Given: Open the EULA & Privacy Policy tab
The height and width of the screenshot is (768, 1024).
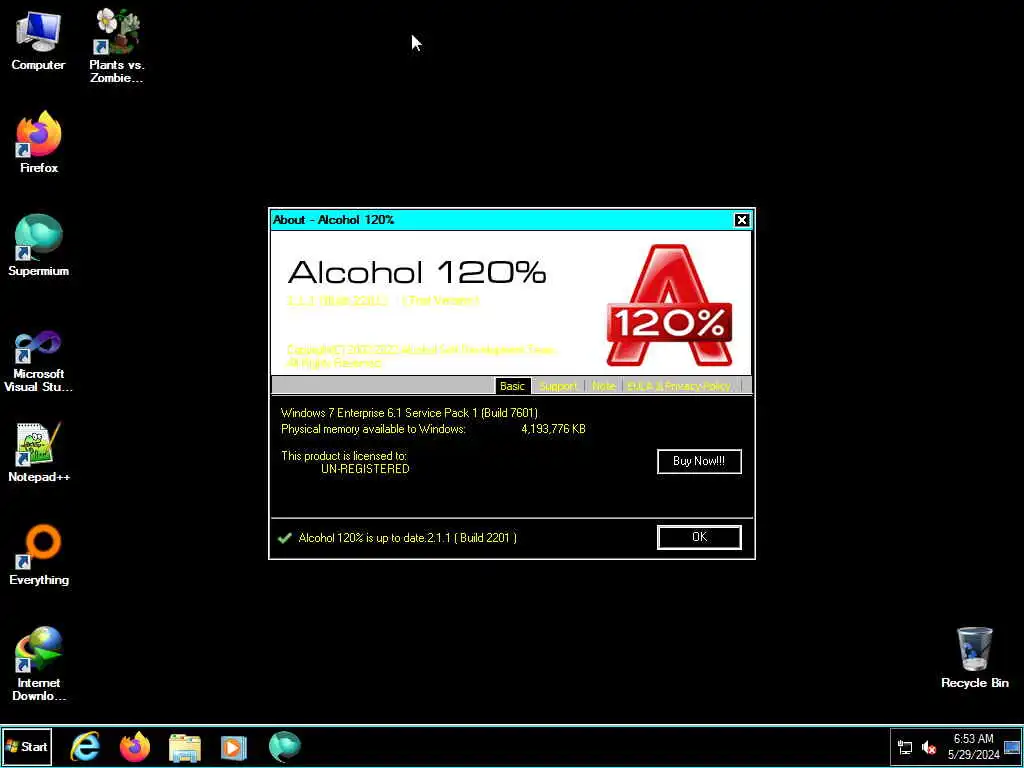Looking at the screenshot, I should (x=679, y=386).
